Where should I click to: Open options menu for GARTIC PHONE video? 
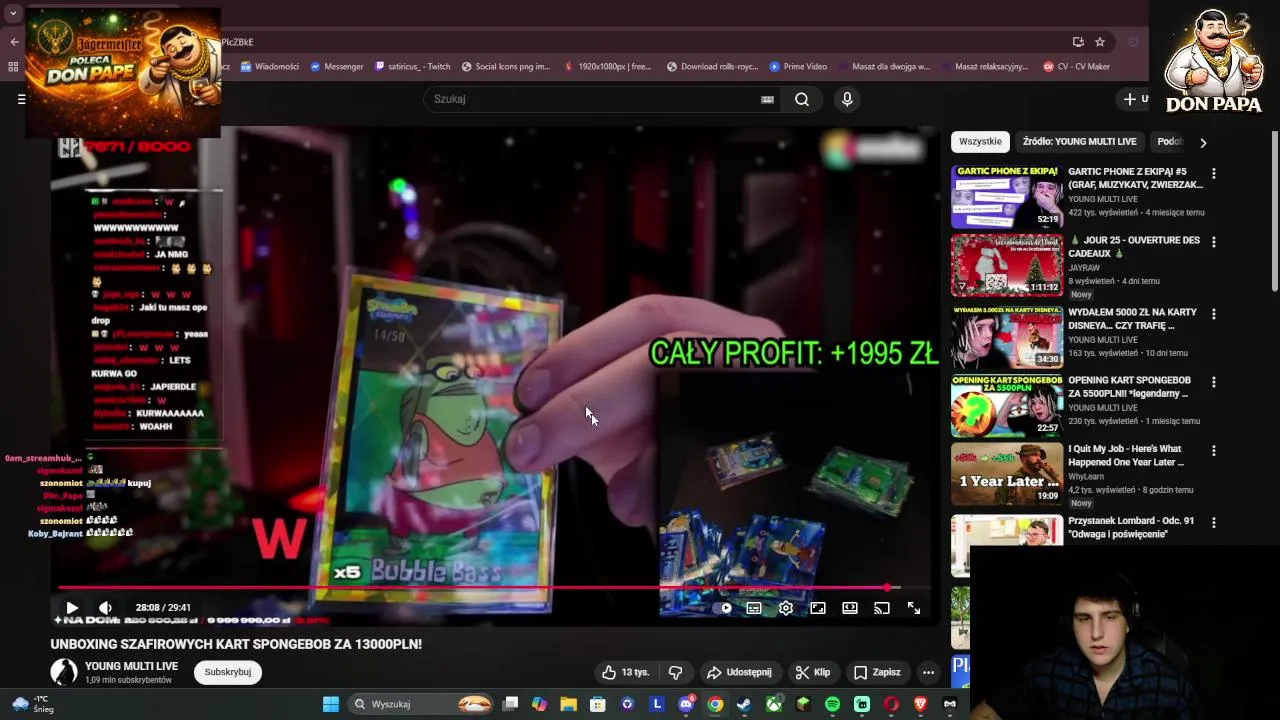point(1214,173)
